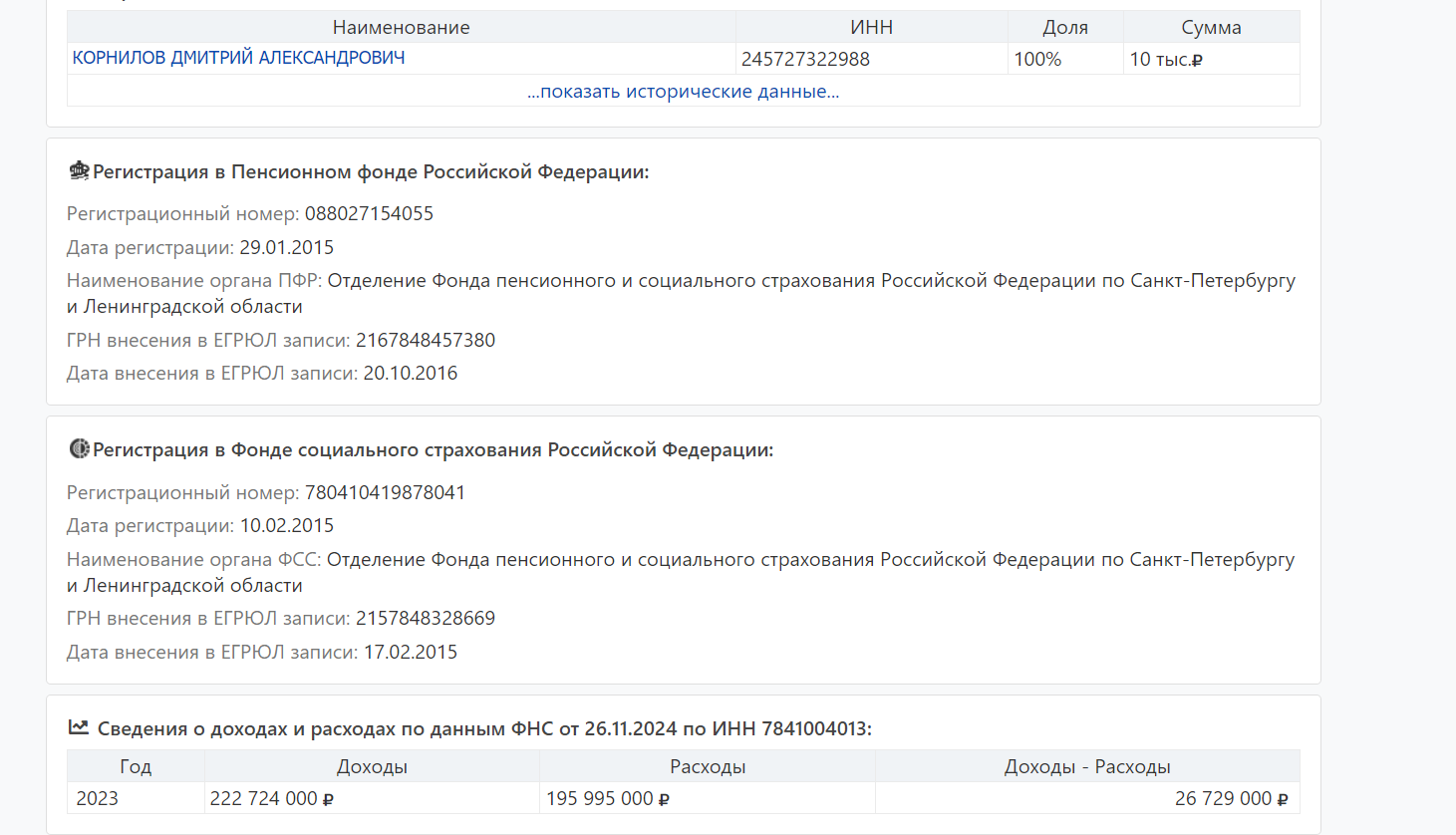This screenshot has height=835, width=1456.
Task: Click the Доля column header
Action: pyautogui.click(x=1065, y=27)
